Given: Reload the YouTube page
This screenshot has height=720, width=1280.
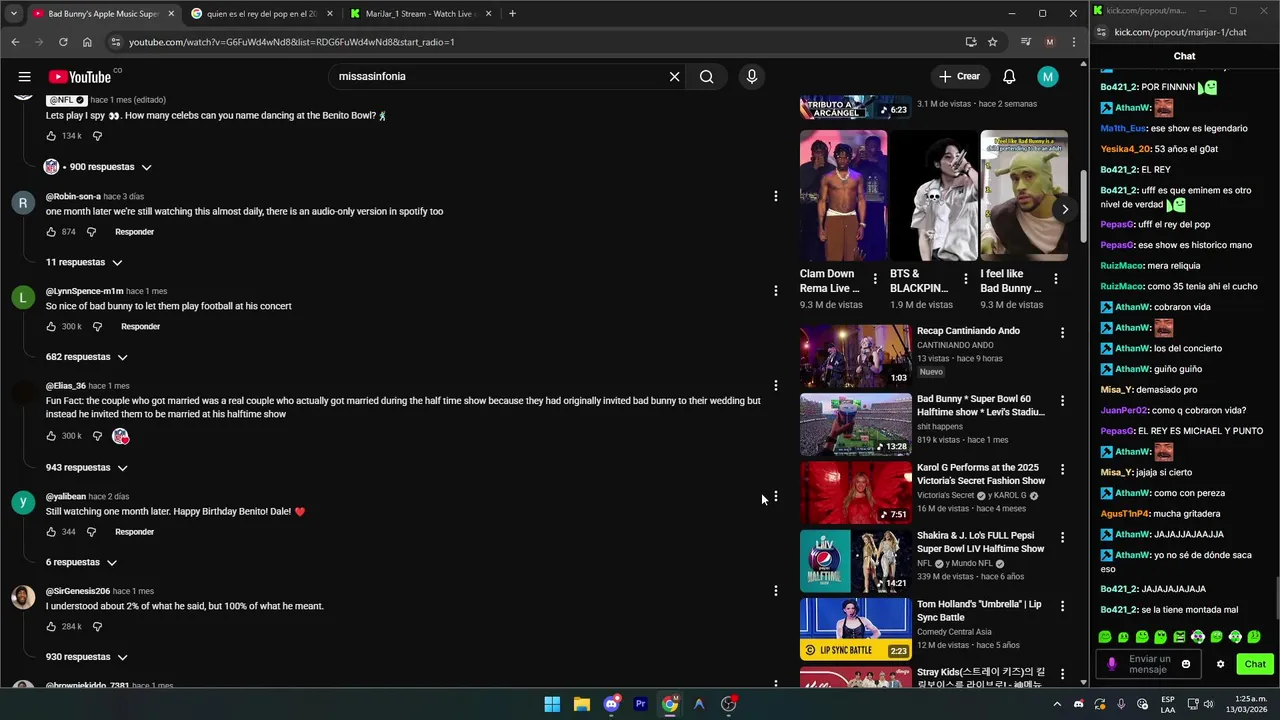Looking at the screenshot, I should (x=63, y=42).
